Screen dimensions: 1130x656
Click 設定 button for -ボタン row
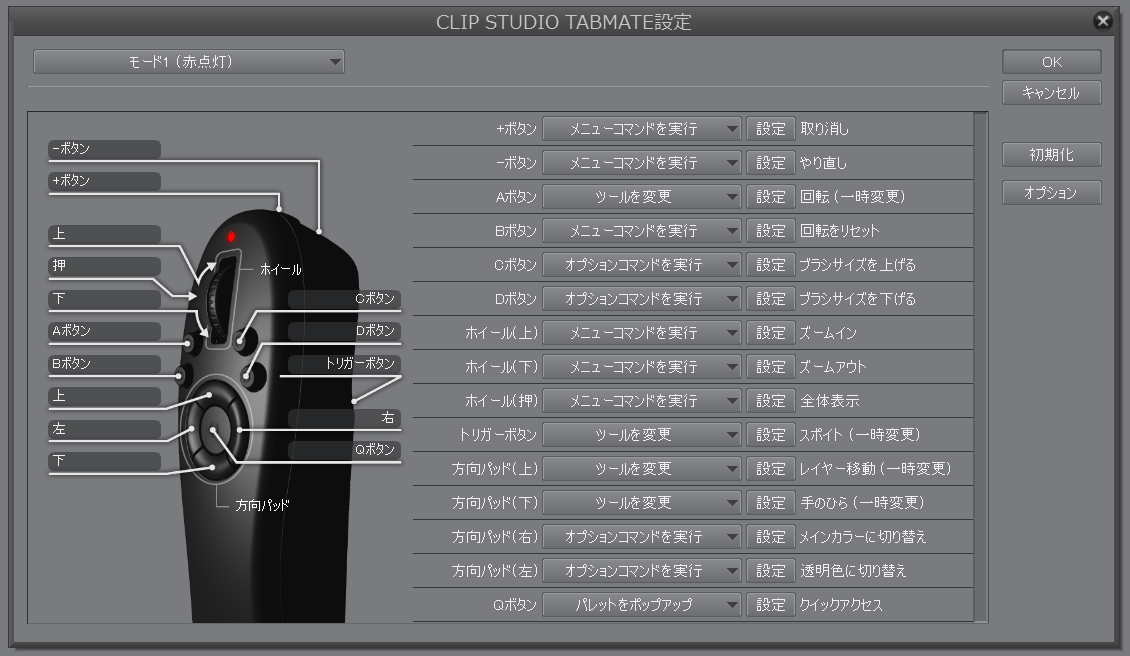tap(770, 163)
